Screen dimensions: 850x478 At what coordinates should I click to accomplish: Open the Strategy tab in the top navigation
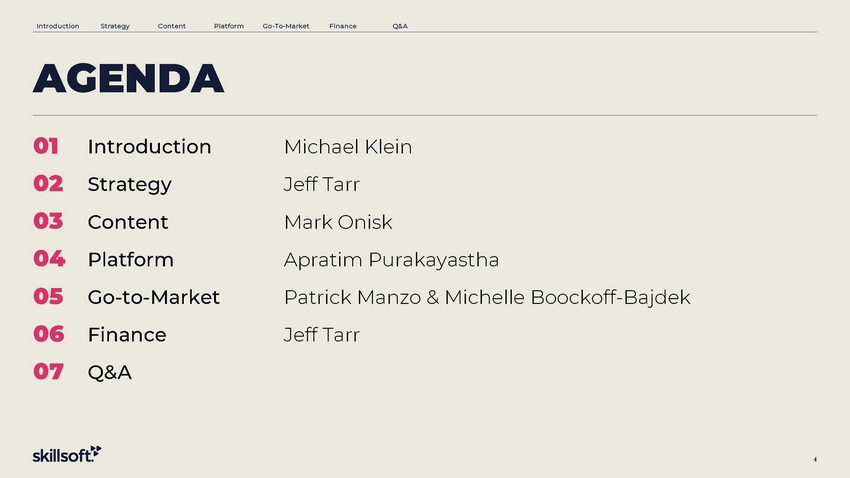click(115, 26)
